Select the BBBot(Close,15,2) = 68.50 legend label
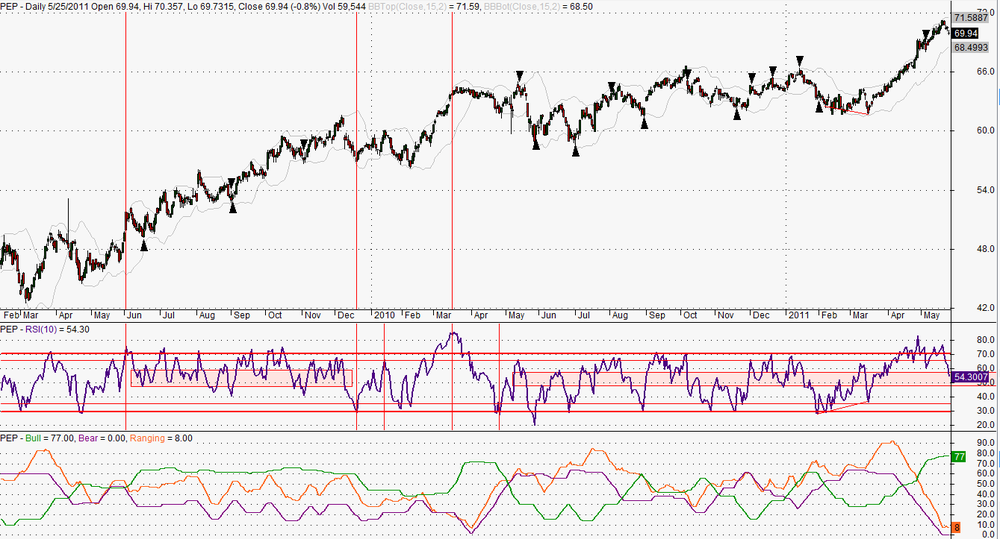This screenshot has height=539, width=1000. tap(538, 6)
